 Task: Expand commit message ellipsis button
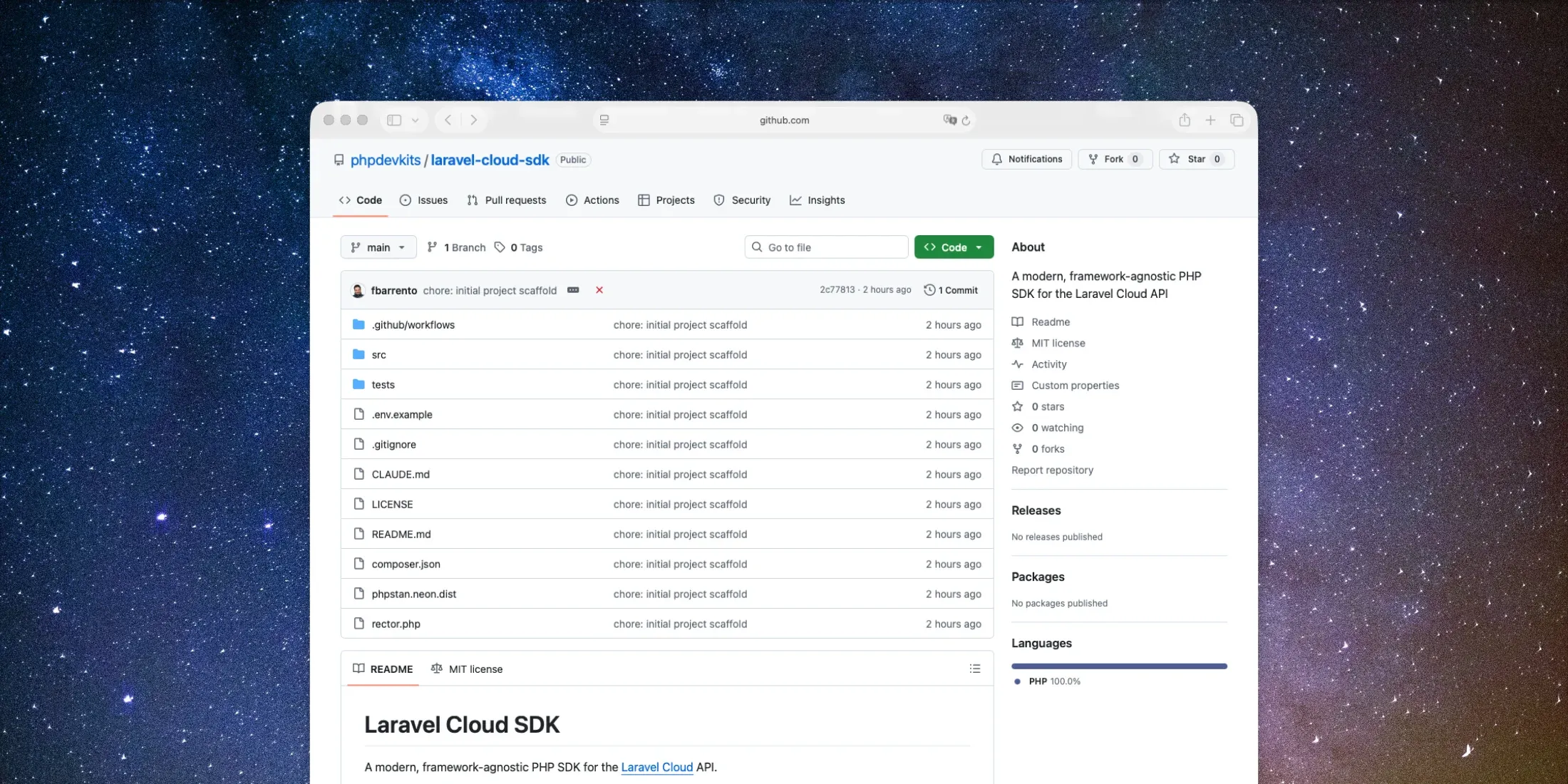573,290
